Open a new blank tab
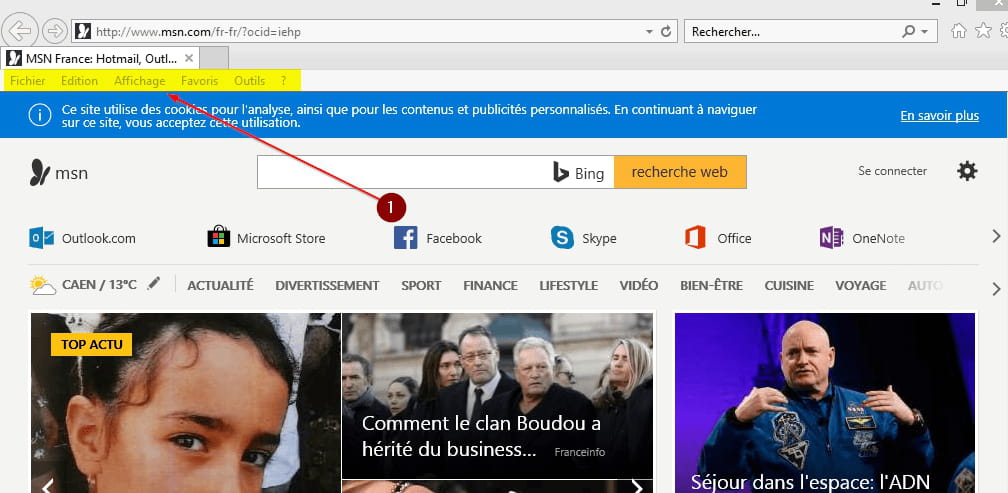Image resolution: width=1008 pixels, height=493 pixels. click(214, 58)
